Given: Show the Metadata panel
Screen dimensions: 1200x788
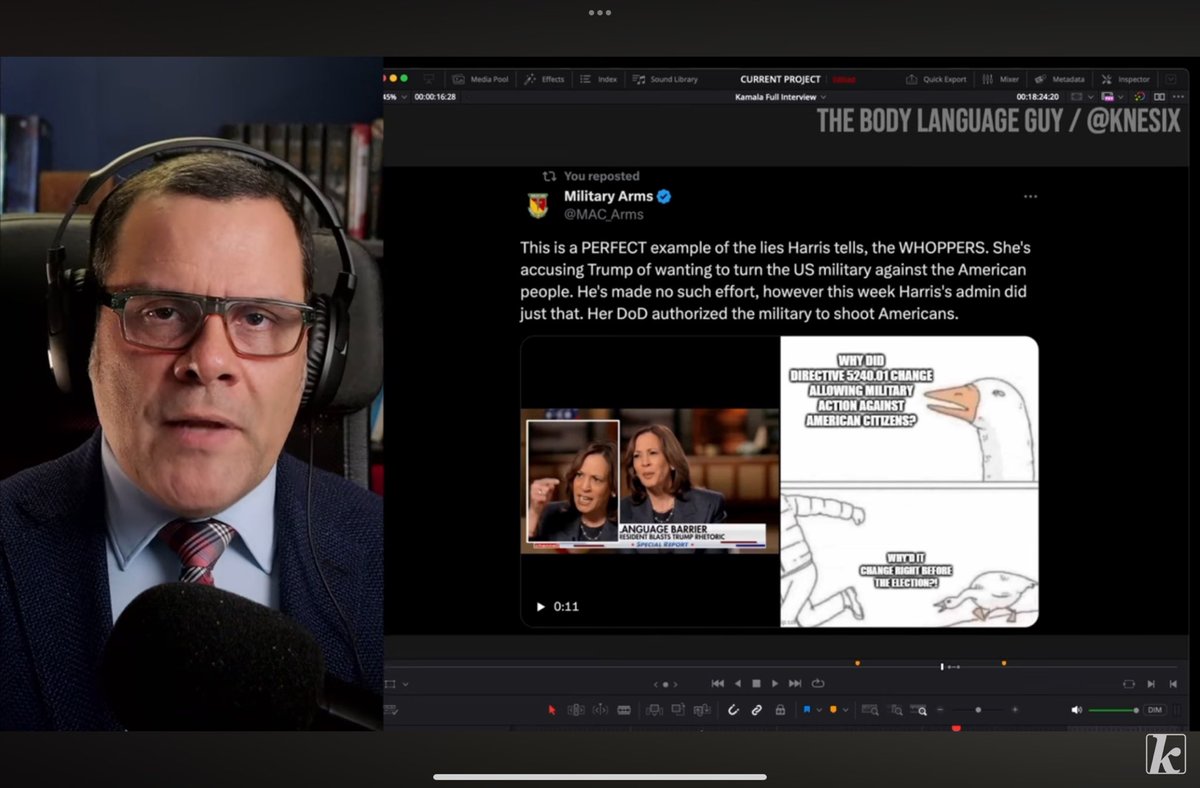Looking at the screenshot, I should [x=1060, y=79].
